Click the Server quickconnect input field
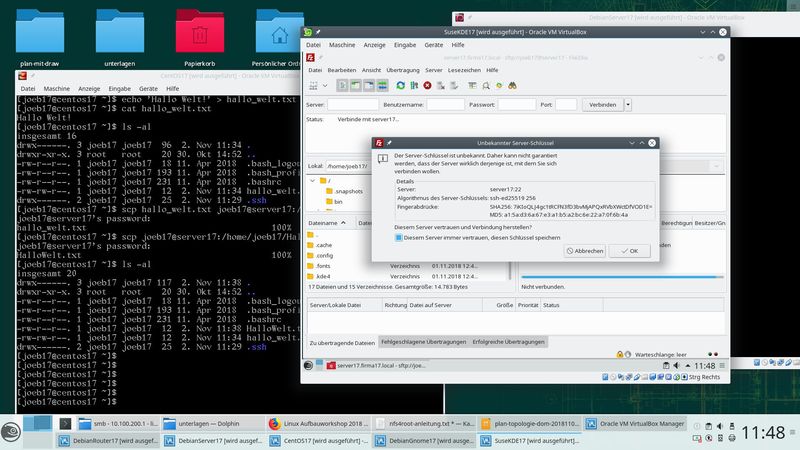Image resolution: width=800 pixels, height=450 pixels. (353, 105)
